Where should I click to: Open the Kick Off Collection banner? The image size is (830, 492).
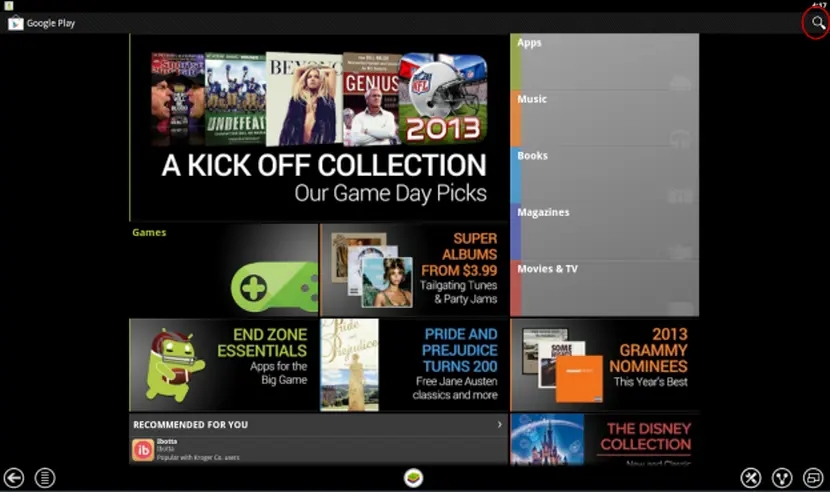point(319,128)
